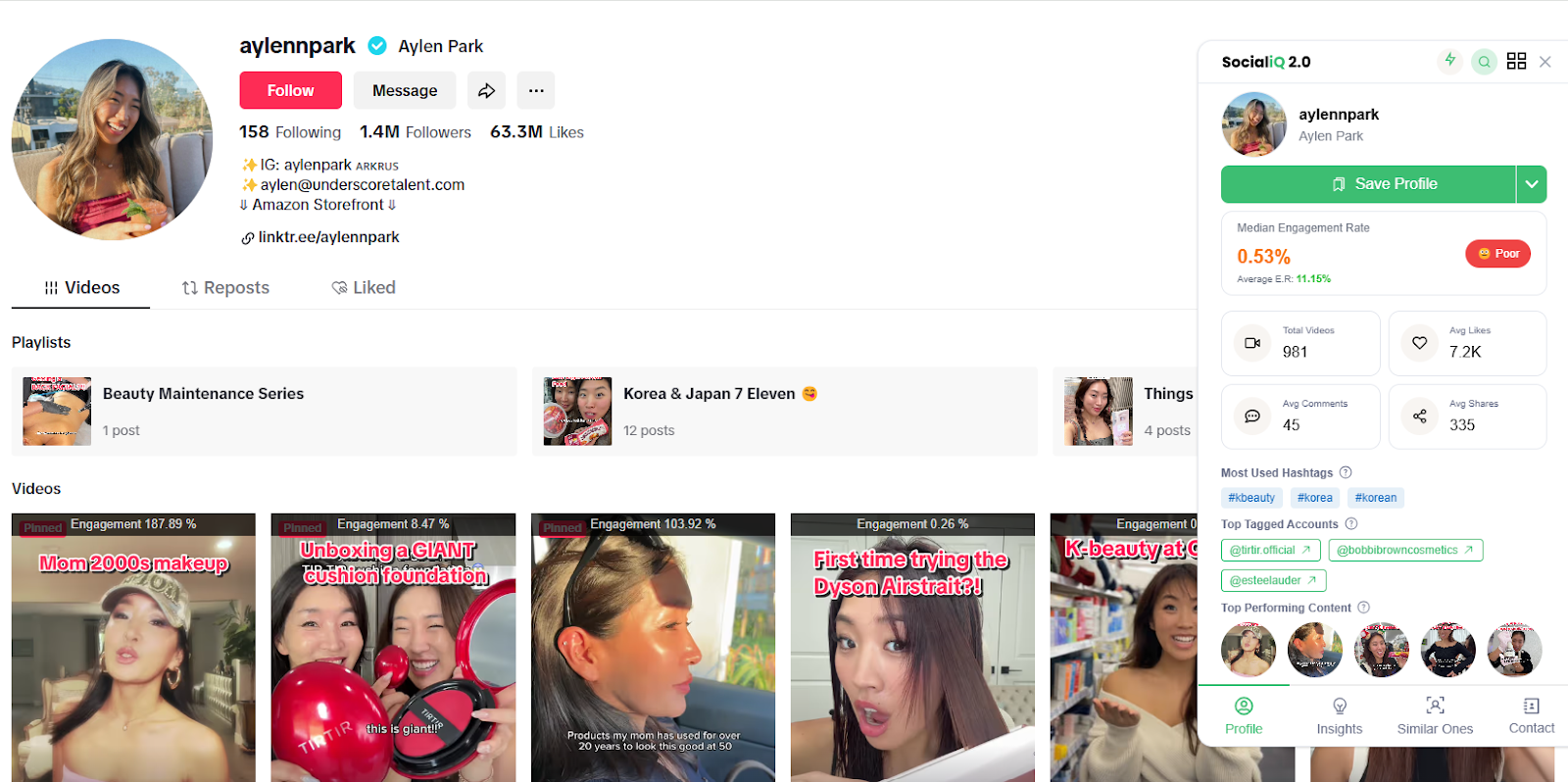Viewport: 1568px width, 782px height.
Task: Click the red Follow button
Action: click(x=290, y=90)
